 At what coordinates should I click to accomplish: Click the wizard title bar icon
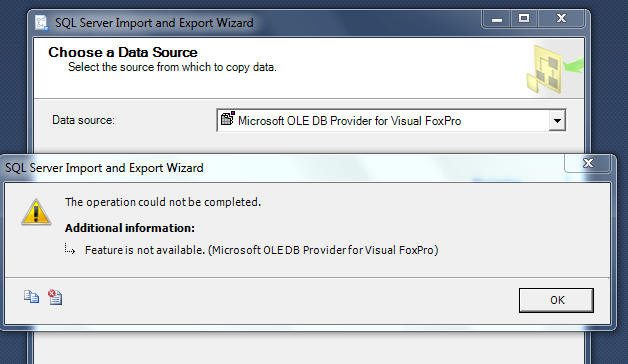(x=41, y=22)
